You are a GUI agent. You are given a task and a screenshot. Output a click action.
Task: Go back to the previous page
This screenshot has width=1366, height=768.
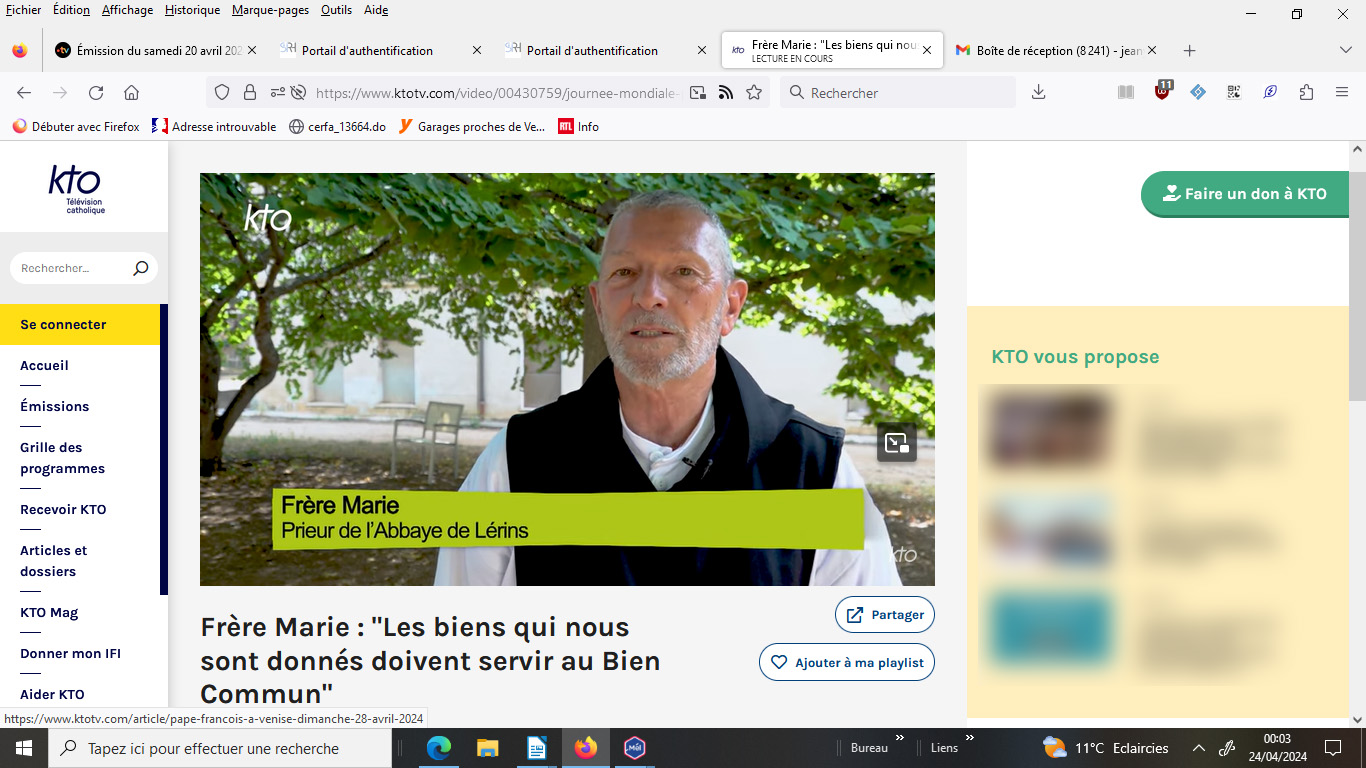24,93
